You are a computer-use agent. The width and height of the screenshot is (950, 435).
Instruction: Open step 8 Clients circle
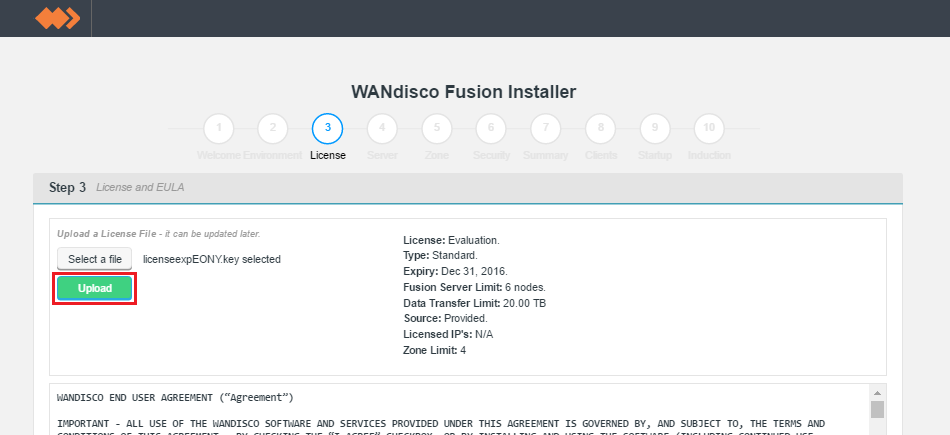[x=600, y=128]
